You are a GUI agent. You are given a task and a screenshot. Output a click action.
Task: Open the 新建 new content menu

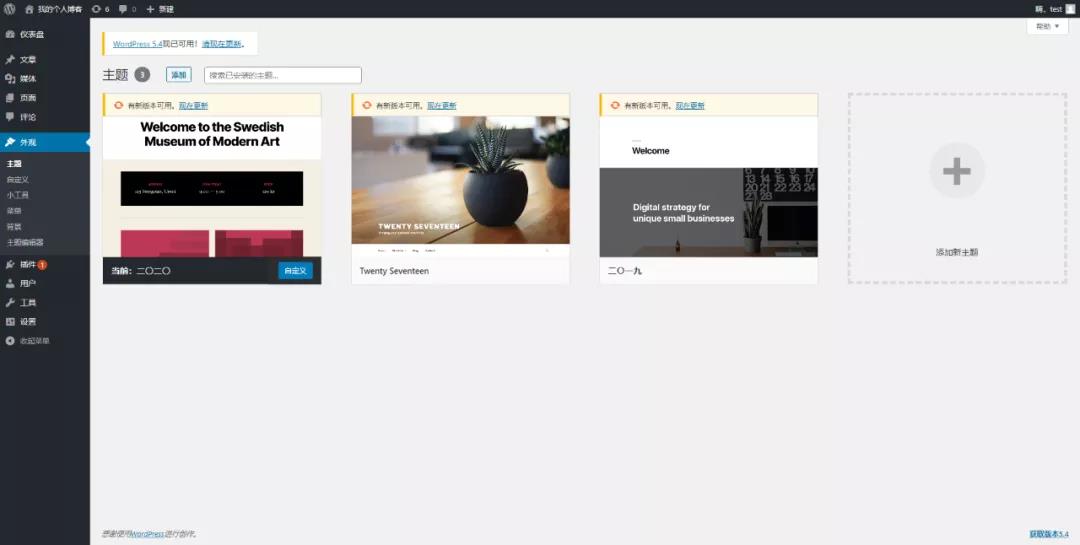pos(160,9)
